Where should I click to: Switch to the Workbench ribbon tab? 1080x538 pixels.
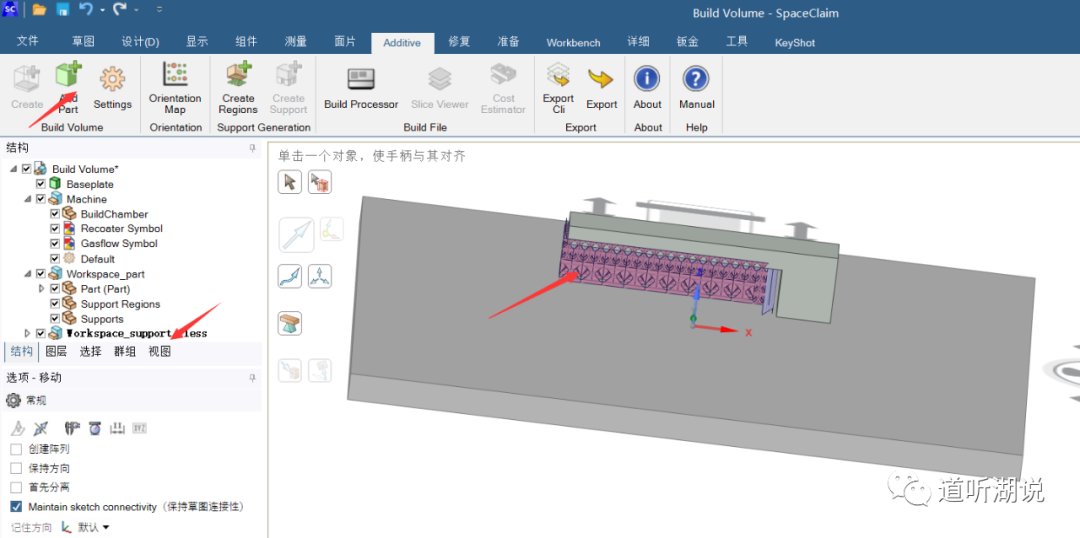(x=573, y=43)
